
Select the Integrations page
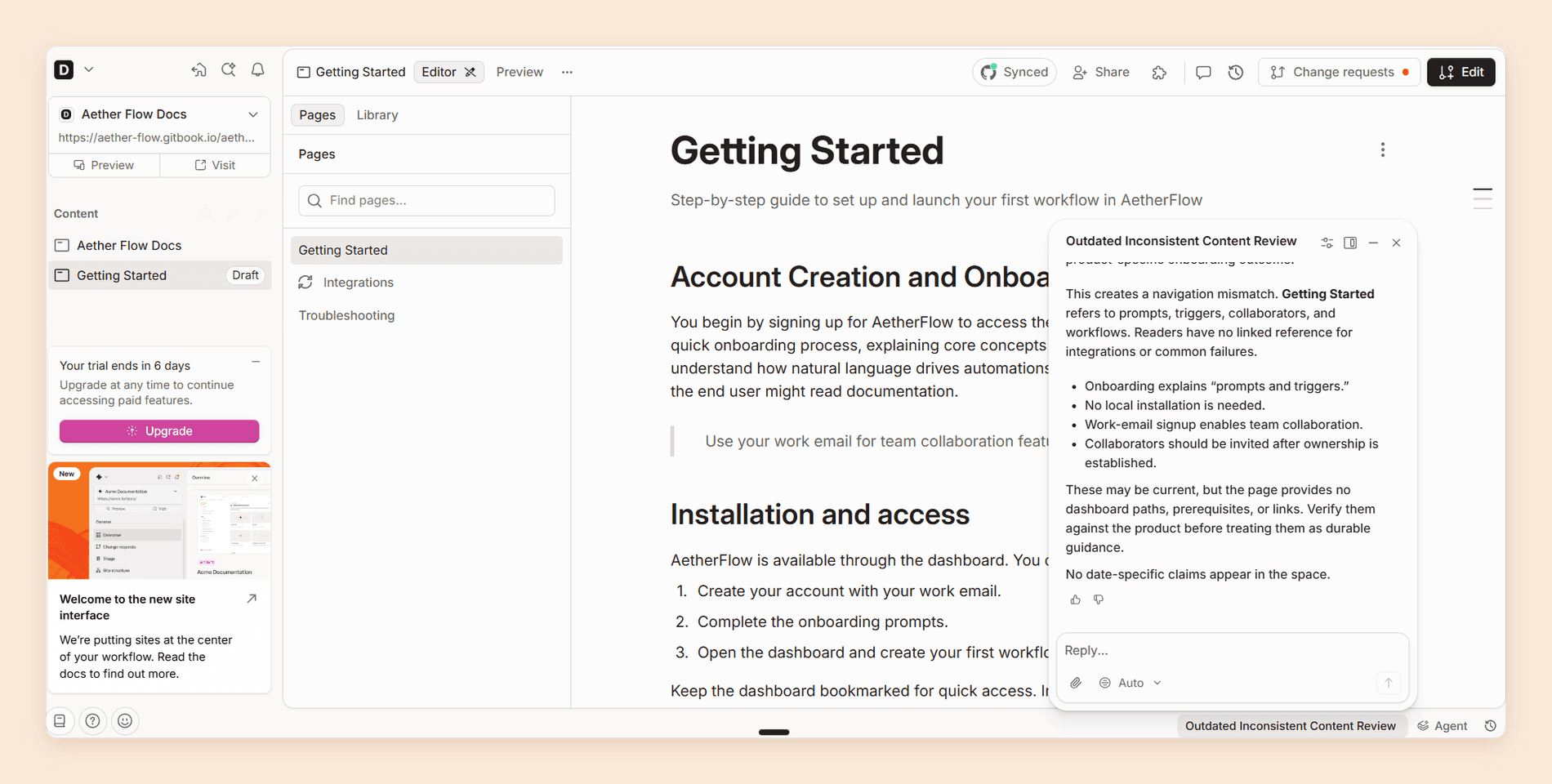(x=358, y=283)
